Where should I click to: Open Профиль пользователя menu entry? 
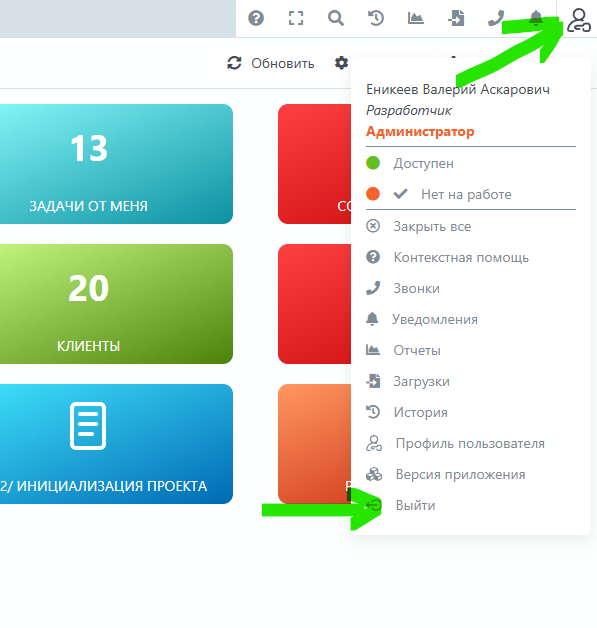coord(470,443)
